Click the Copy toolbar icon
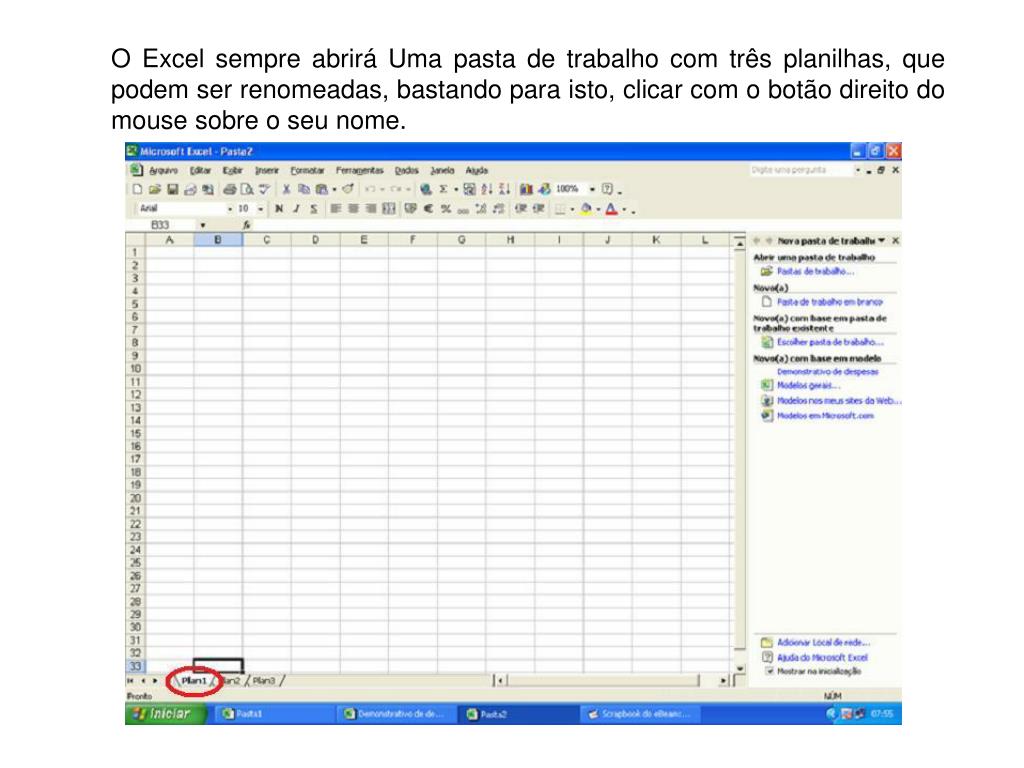The height and width of the screenshot is (768, 1024). (304, 189)
